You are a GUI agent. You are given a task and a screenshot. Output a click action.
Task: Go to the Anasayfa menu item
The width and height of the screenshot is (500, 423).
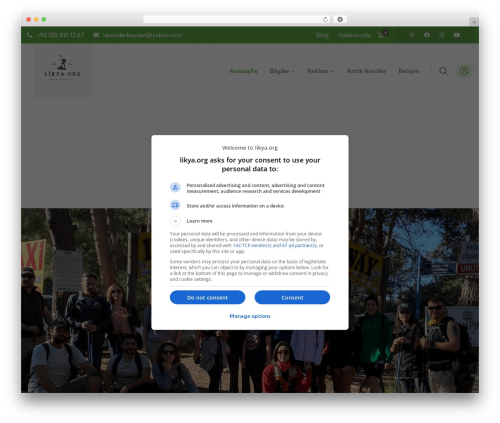pos(243,71)
